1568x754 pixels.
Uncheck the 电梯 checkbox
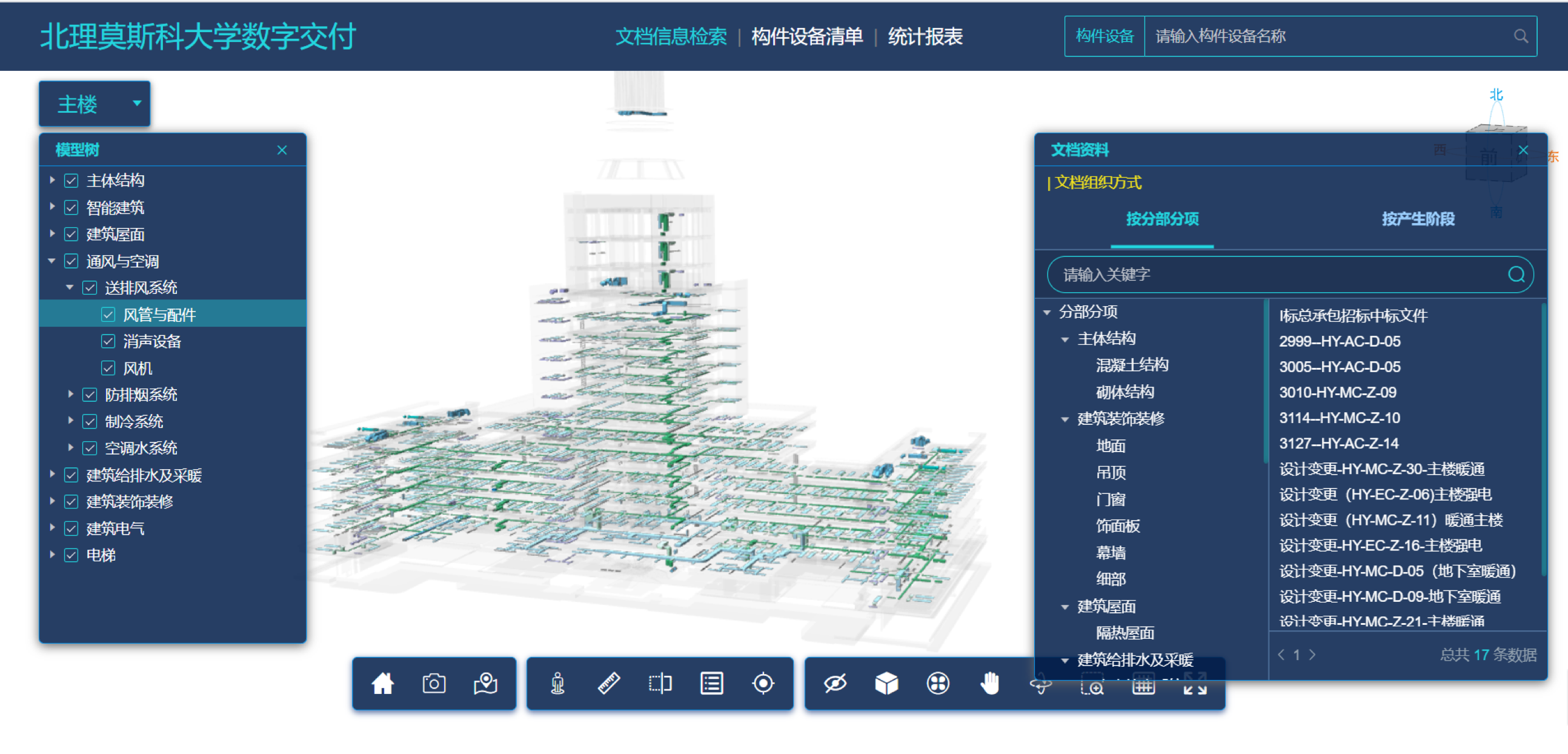click(71, 555)
